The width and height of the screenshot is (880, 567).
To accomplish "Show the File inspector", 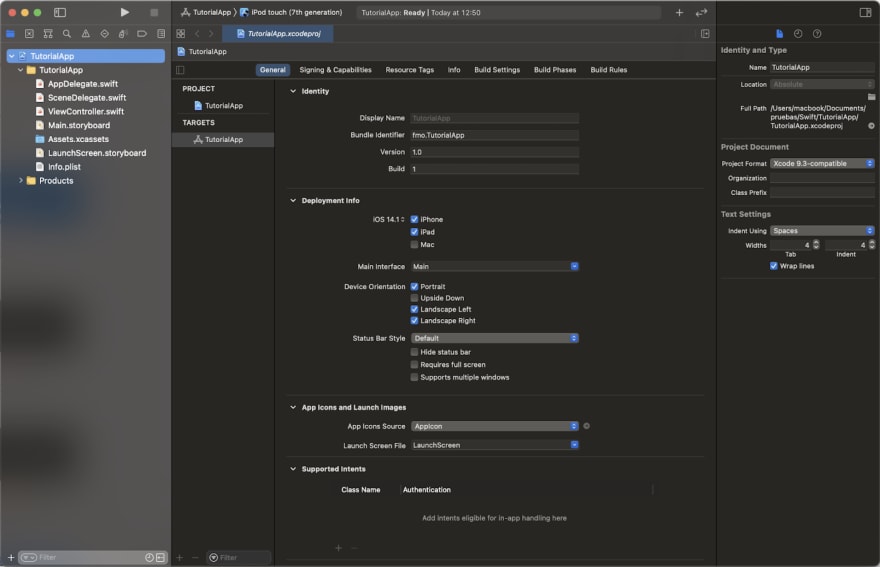I will 780,34.
